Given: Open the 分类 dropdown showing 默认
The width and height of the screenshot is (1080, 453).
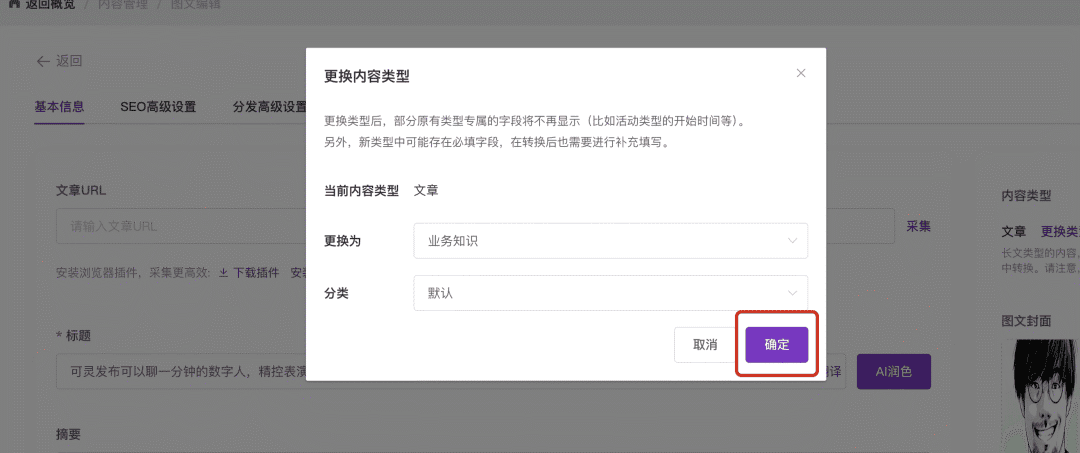Looking at the screenshot, I should point(610,293).
